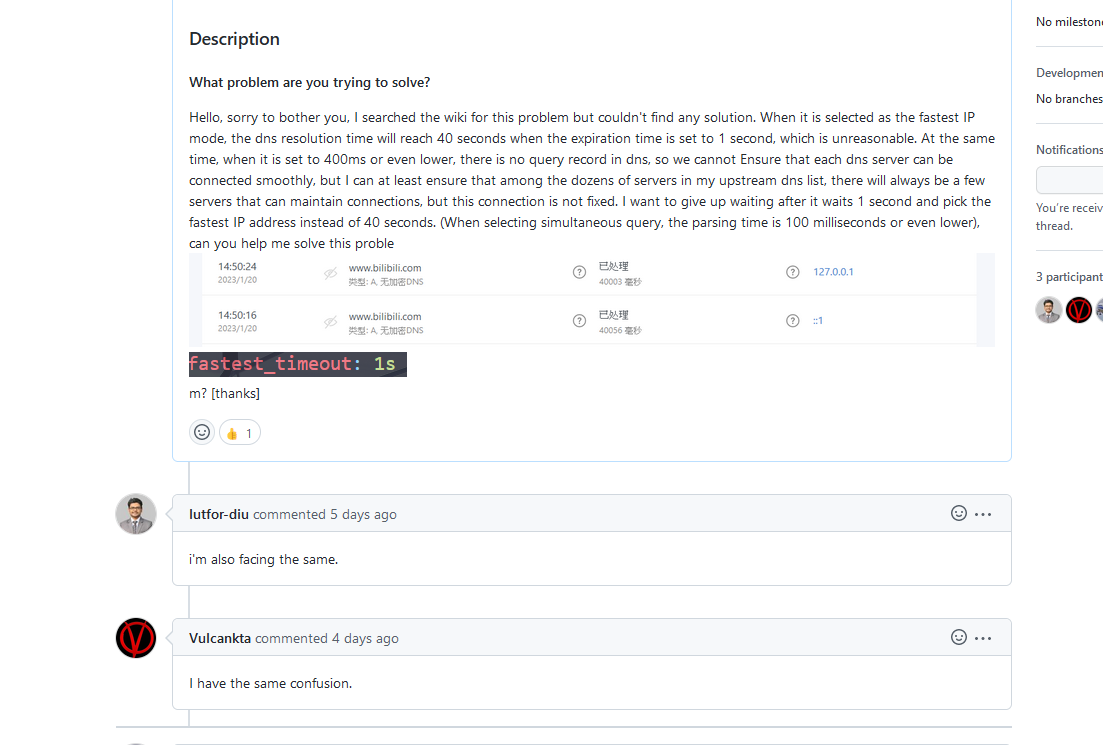
Task: Click the "Notifications" sidebar heading
Action: [x=1069, y=150]
